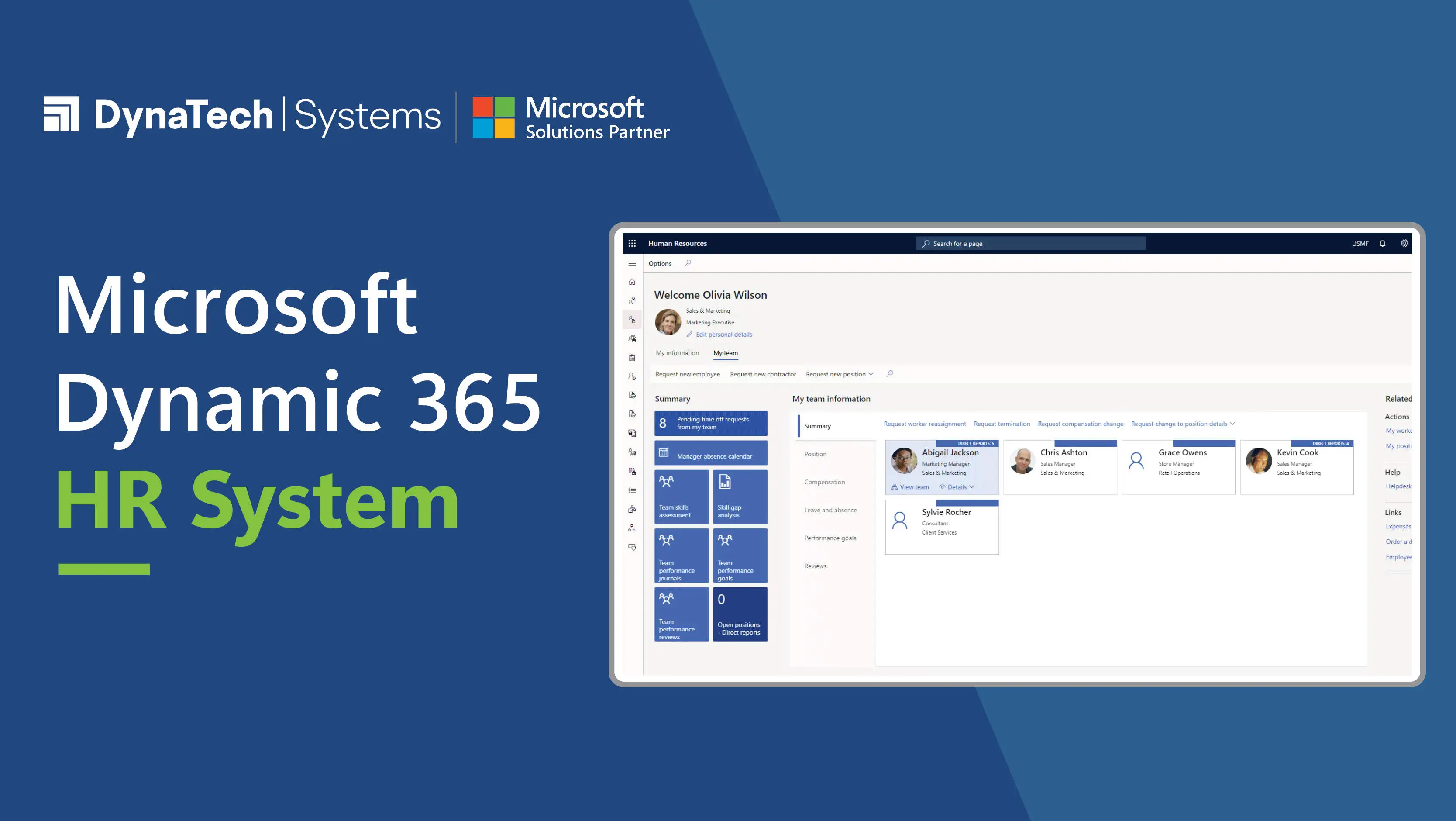
Task: Open the Skill gap analysis tile
Action: click(x=740, y=496)
